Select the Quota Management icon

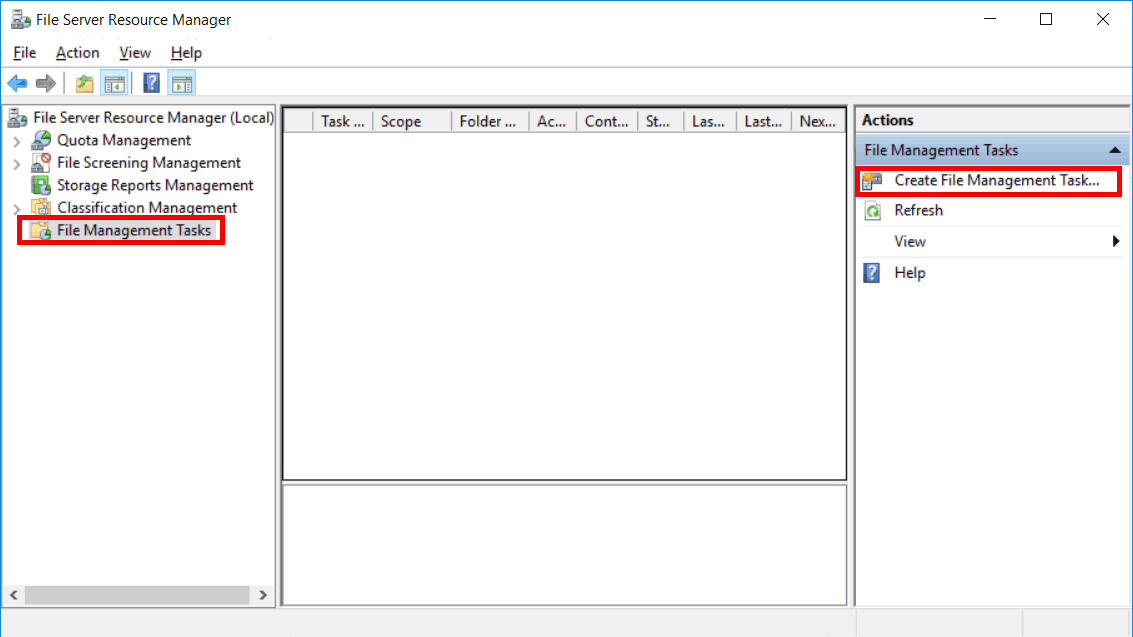click(x=42, y=140)
